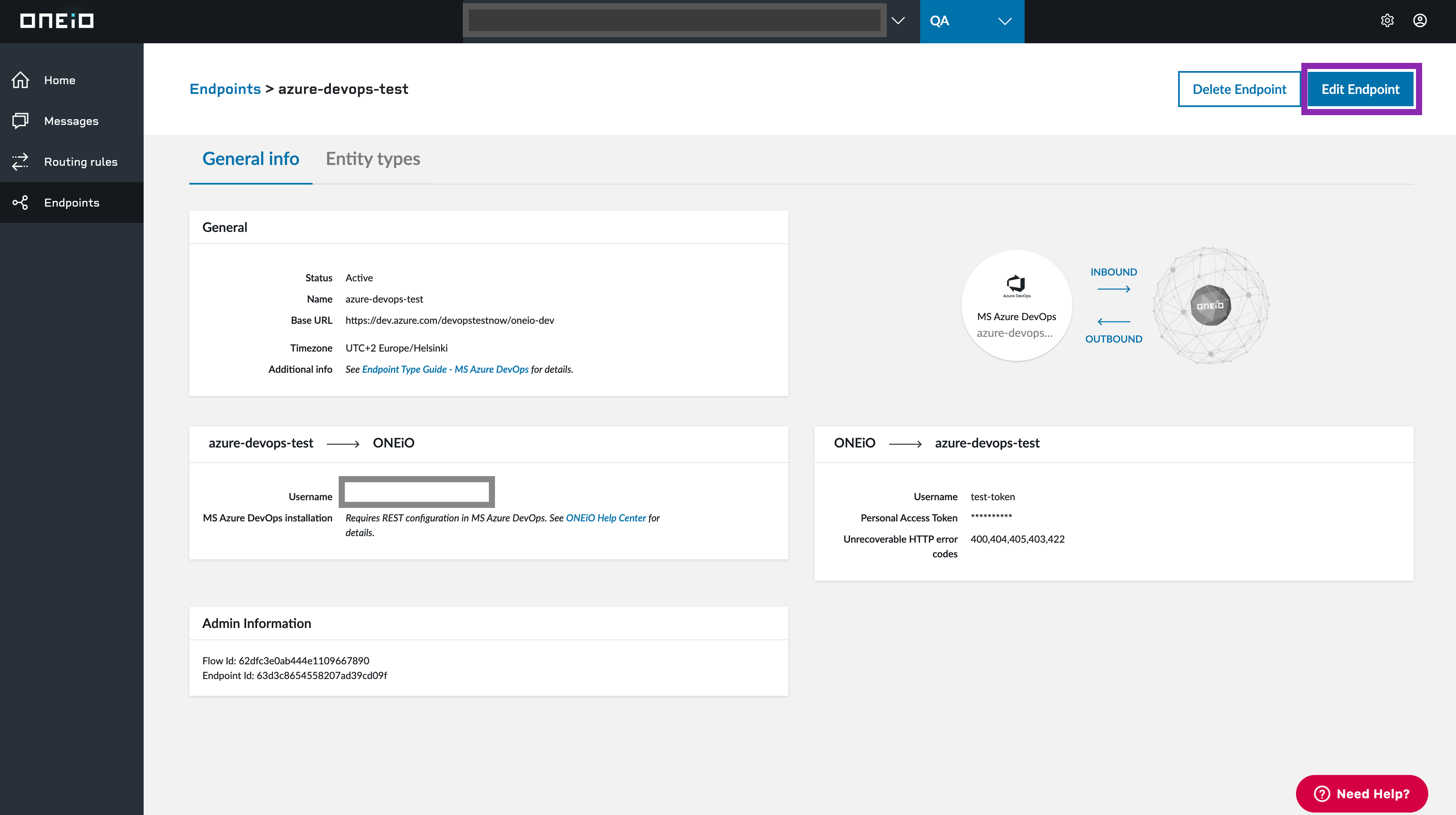
Task: Click the outbound Username value test-token
Action: (x=992, y=497)
